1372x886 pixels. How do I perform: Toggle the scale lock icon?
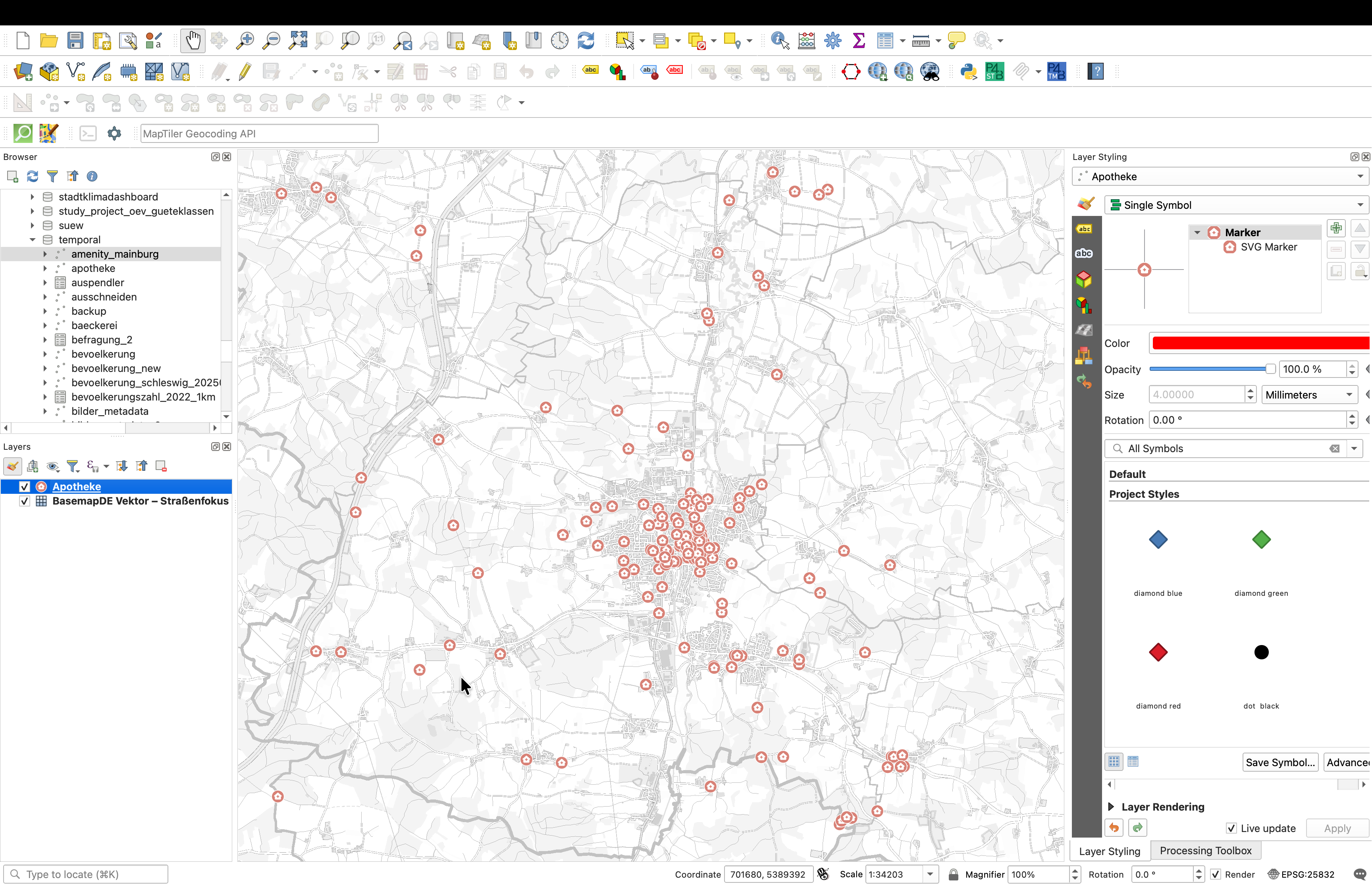(x=953, y=874)
